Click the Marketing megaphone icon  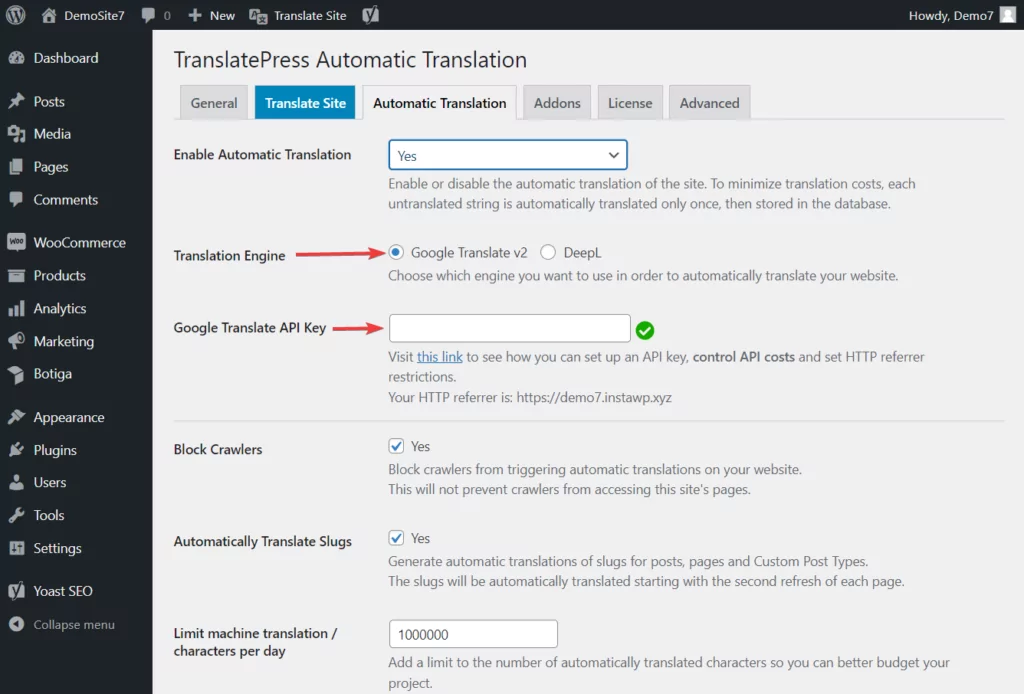[x=17, y=341]
